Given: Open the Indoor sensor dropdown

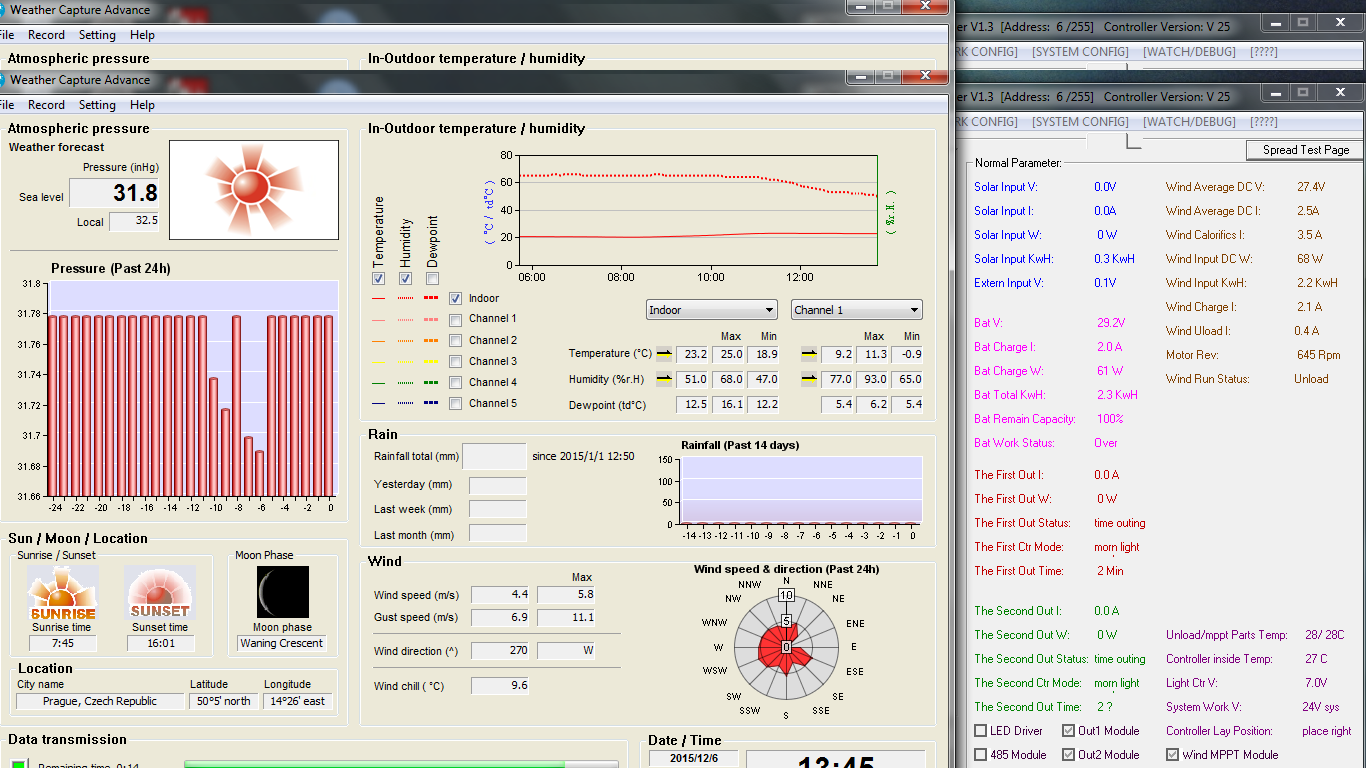Looking at the screenshot, I should point(711,310).
